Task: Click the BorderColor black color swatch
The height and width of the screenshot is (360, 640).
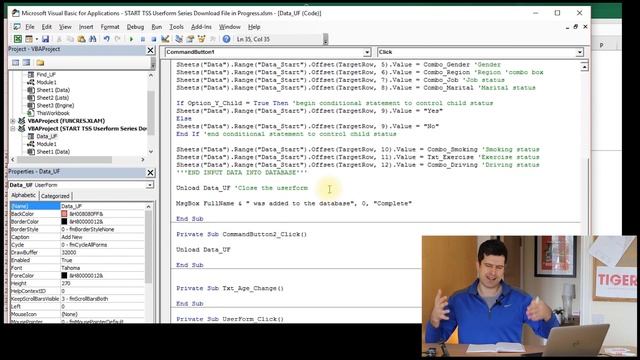Action: point(64,222)
